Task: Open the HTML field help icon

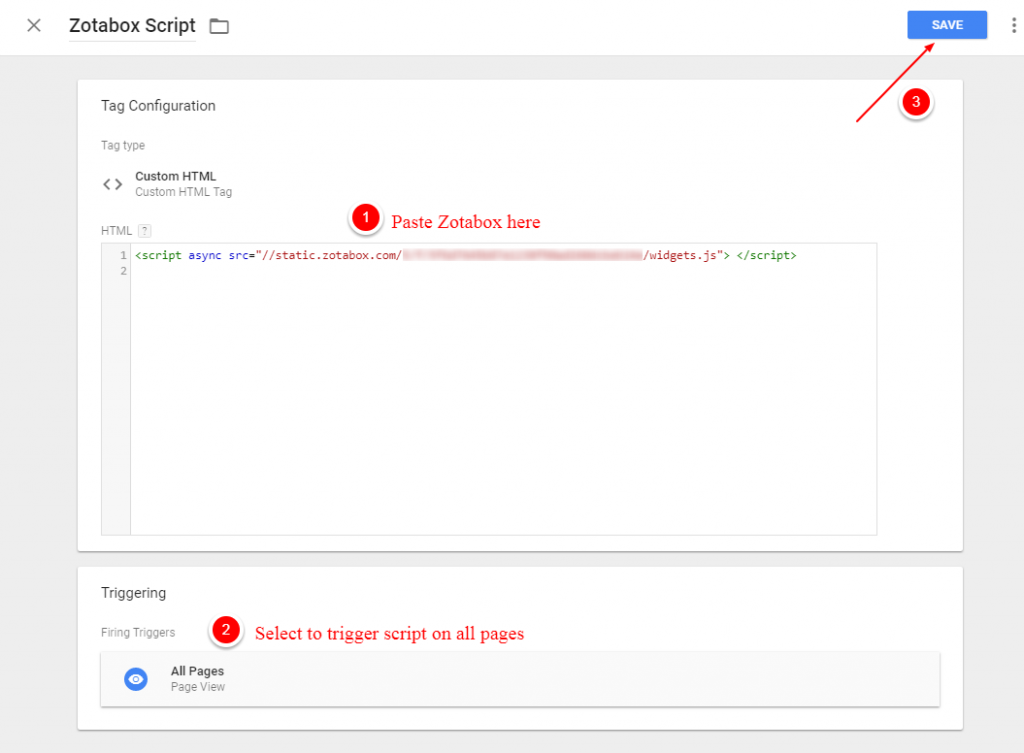Action: (142, 230)
